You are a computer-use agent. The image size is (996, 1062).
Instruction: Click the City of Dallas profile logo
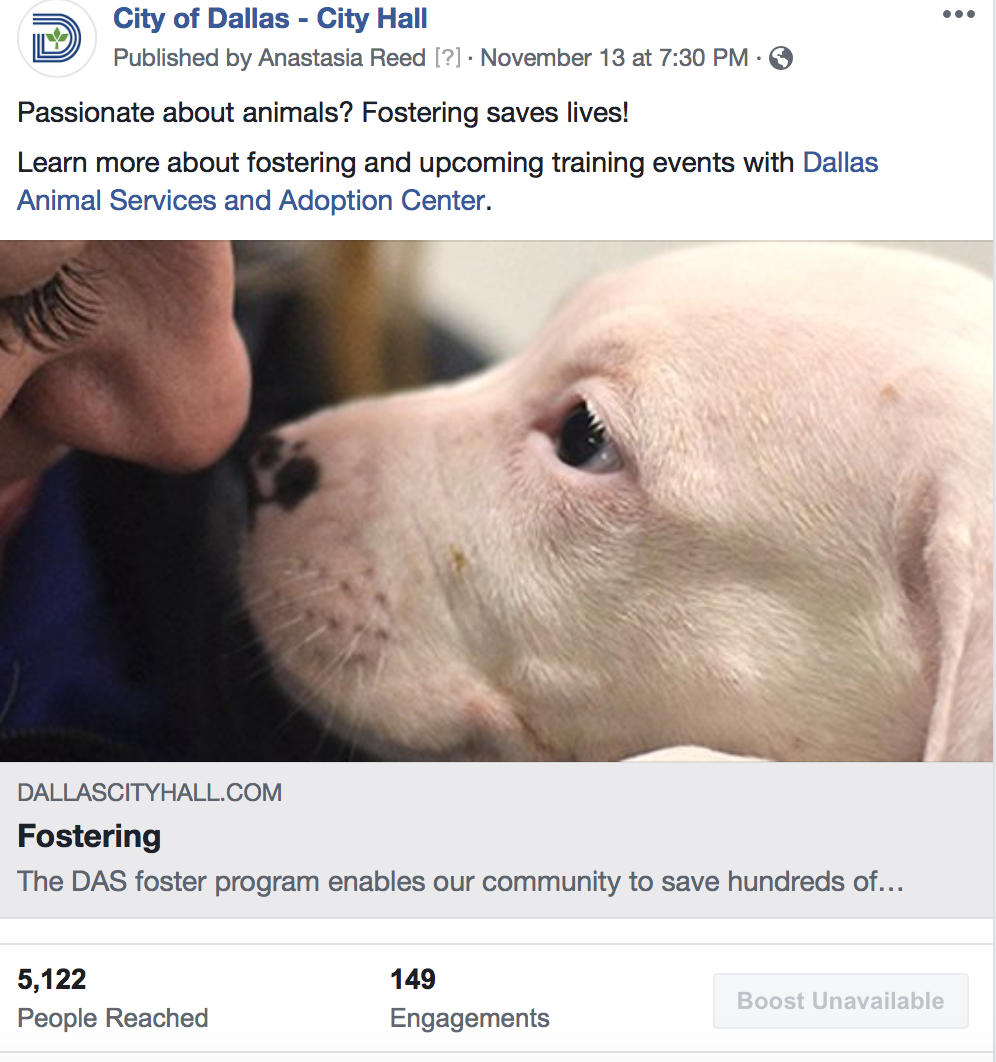57,40
